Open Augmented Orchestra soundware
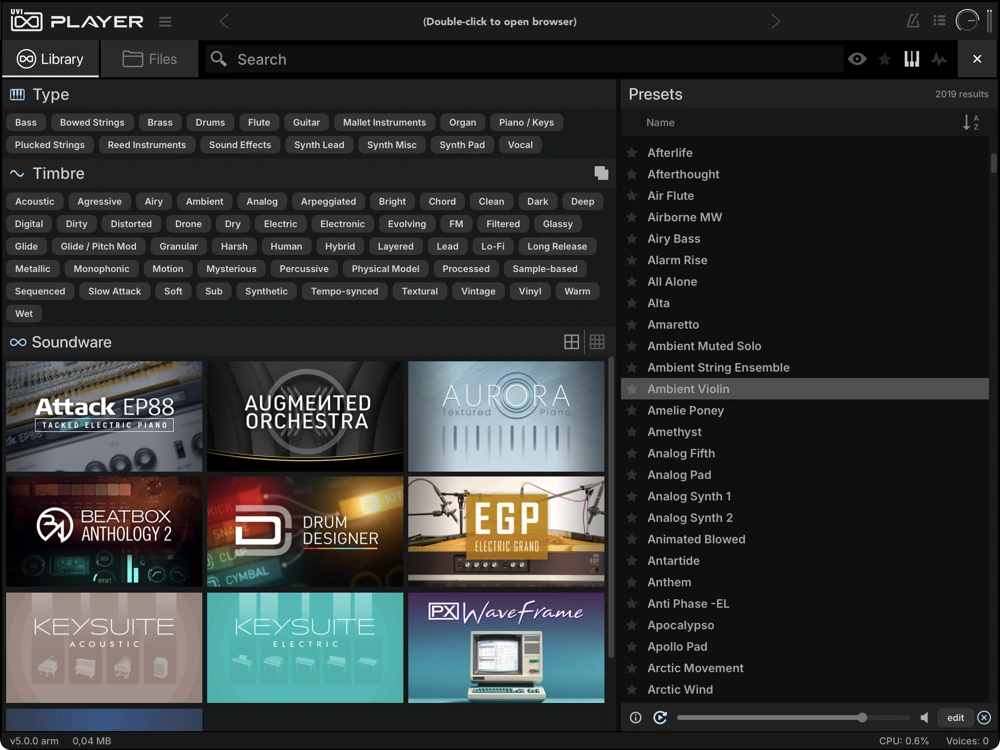 pyautogui.click(x=305, y=416)
